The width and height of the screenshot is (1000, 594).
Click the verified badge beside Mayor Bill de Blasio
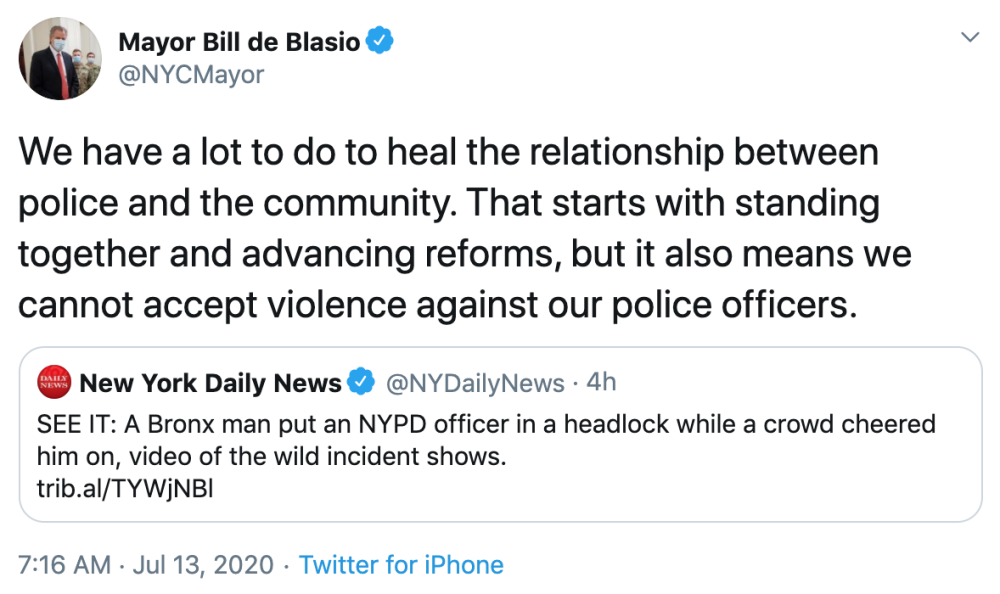click(380, 42)
